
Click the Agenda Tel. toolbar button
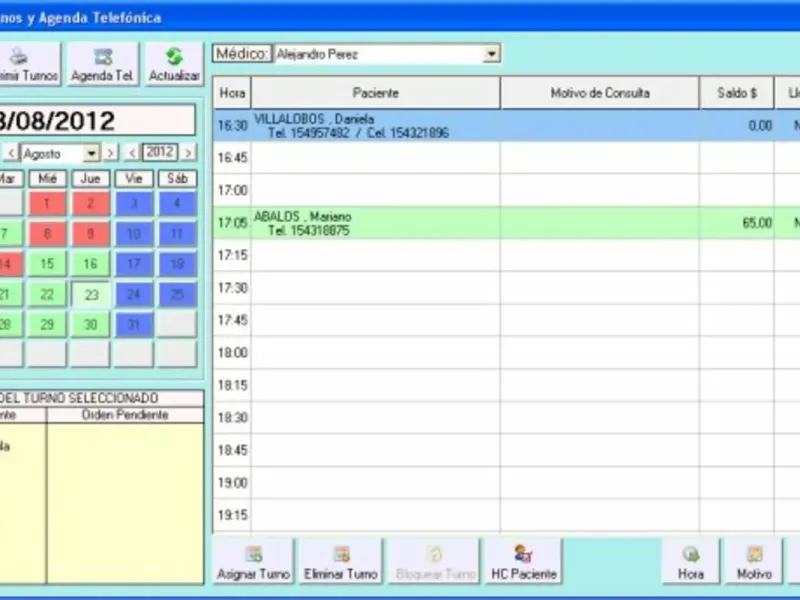tap(103, 64)
